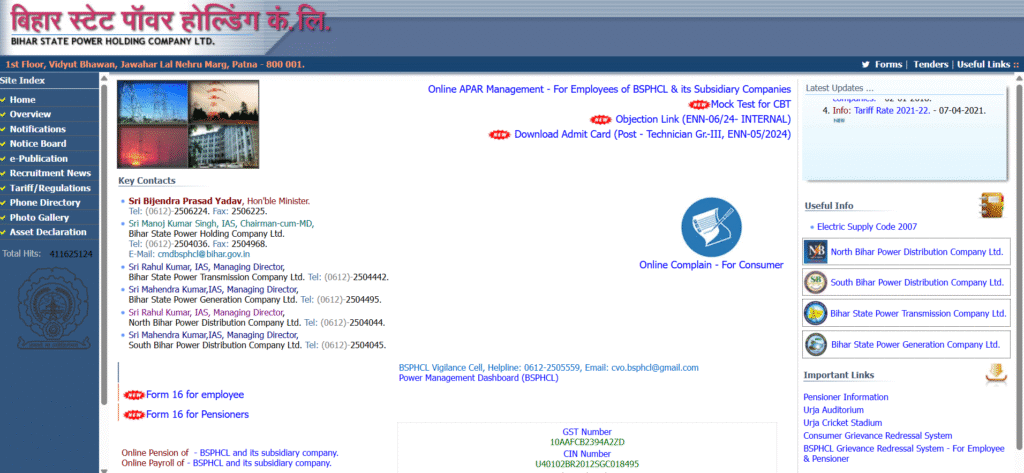The width and height of the screenshot is (1024, 473).
Task: Open Phone Directory in the Site Index
Action: point(44,203)
